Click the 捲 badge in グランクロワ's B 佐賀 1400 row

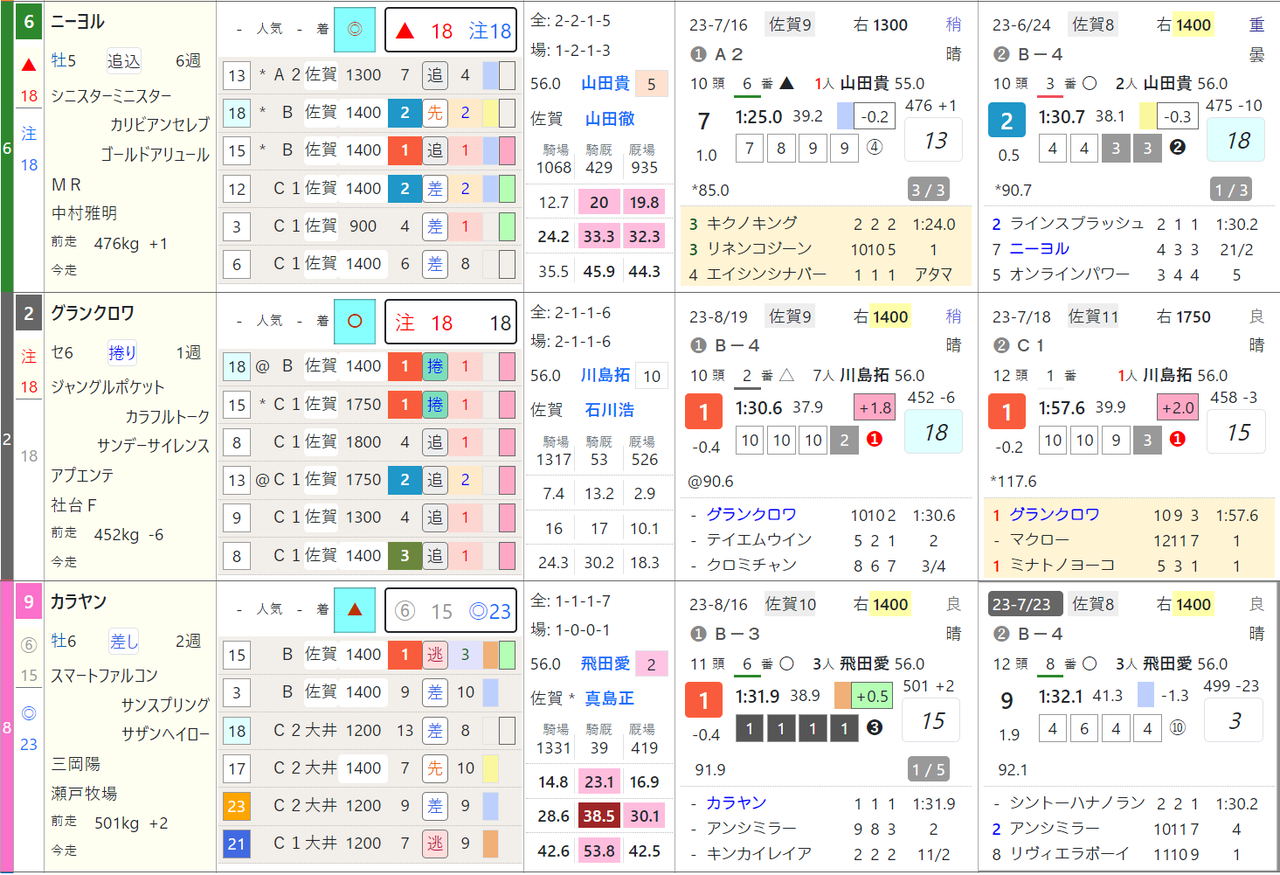[x=434, y=366]
